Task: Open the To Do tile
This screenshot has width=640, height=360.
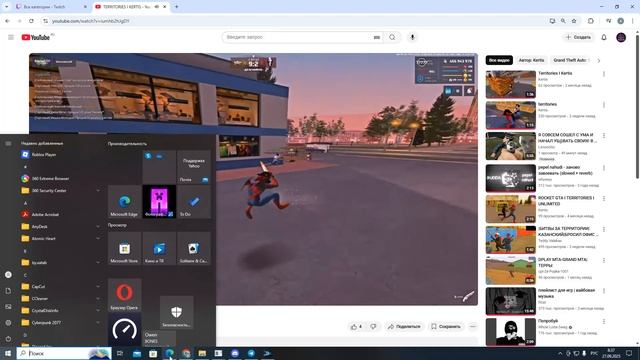Action: point(194,202)
